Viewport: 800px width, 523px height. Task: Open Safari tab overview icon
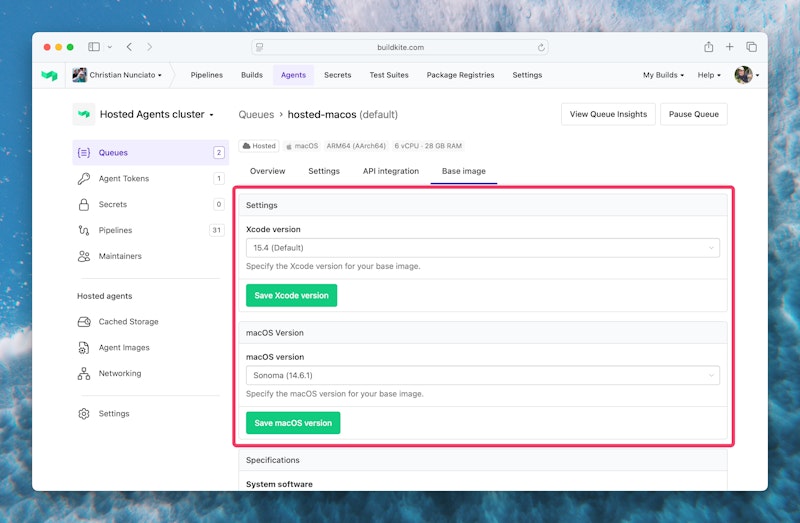[x=751, y=47]
